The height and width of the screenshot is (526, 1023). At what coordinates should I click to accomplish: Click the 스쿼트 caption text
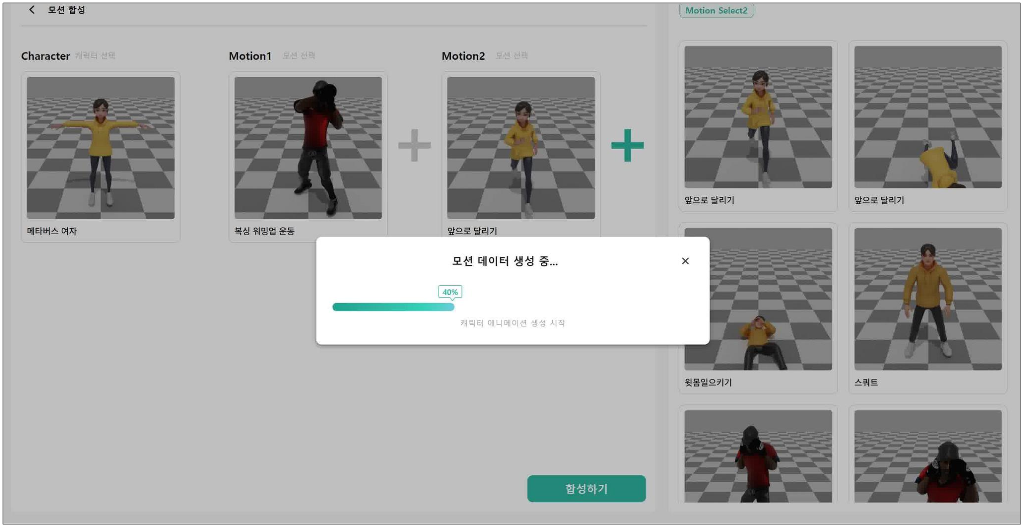tap(866, 382)
